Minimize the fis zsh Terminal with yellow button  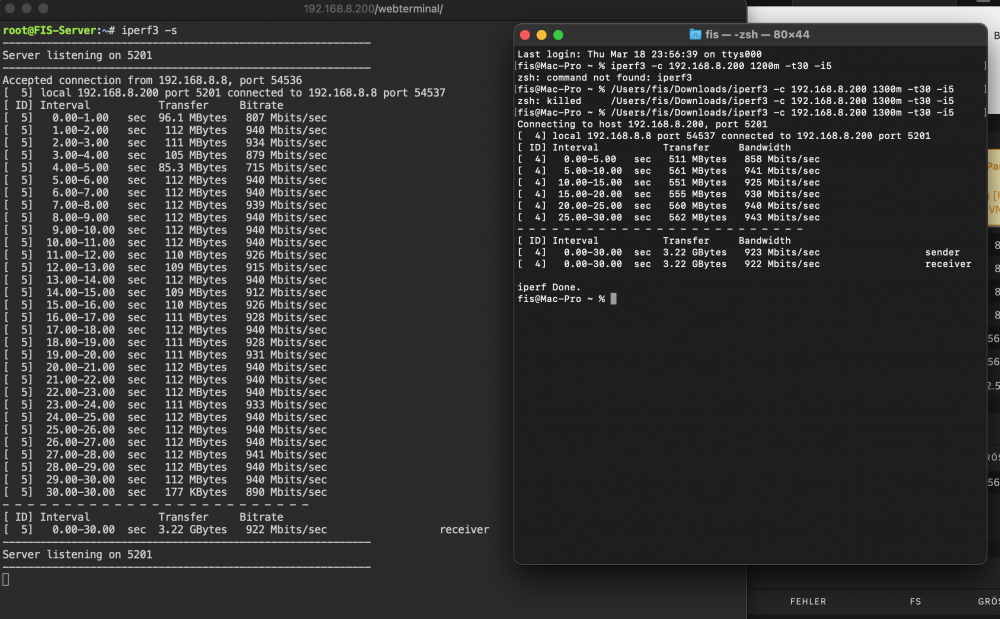[541, 35]
